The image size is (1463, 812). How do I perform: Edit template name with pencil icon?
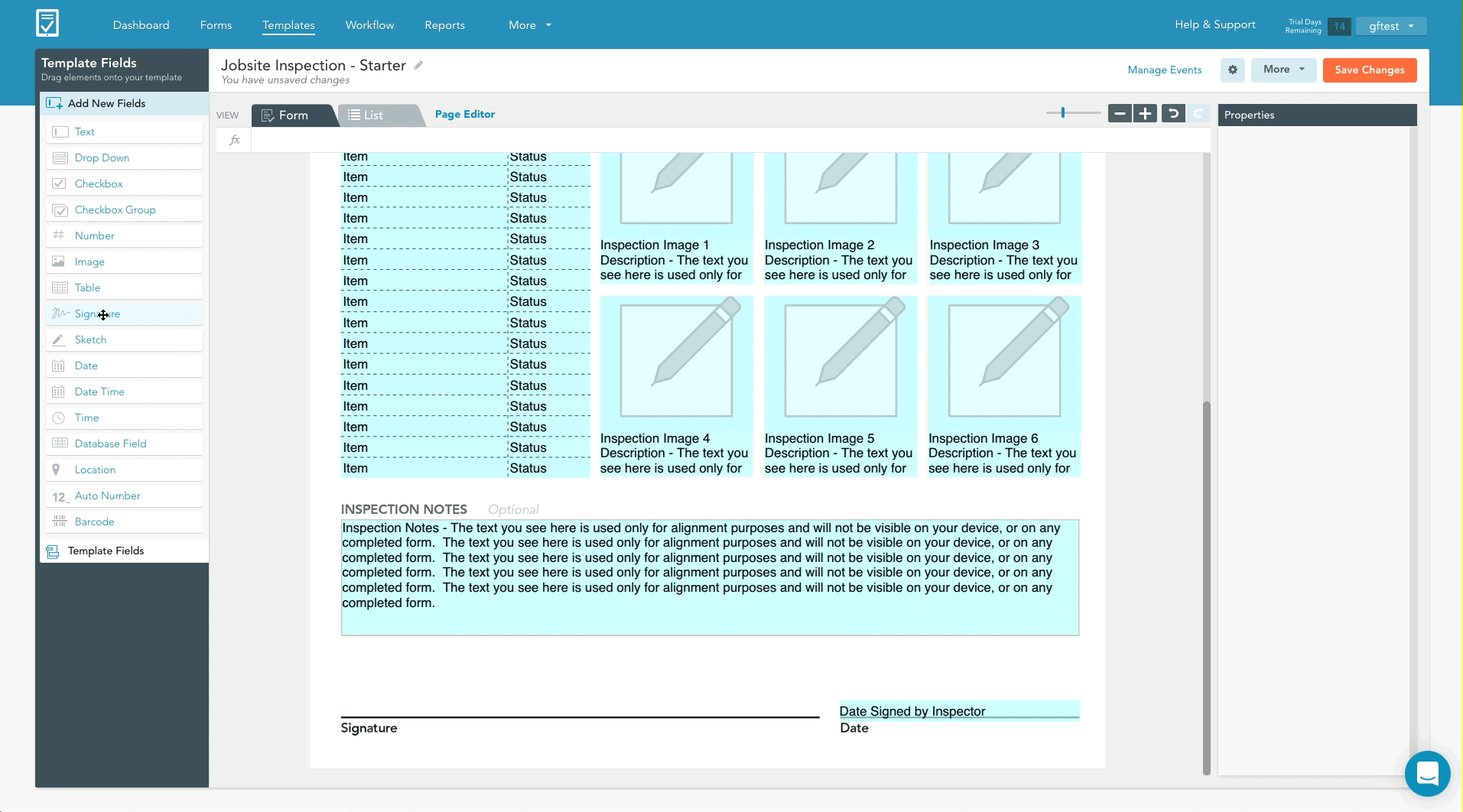418,65
